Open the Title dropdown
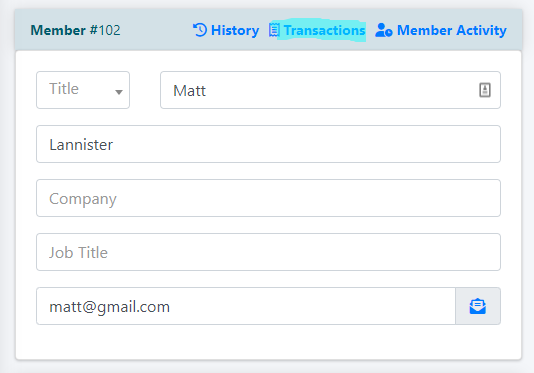The image size is (534, 373). (83, 90)
